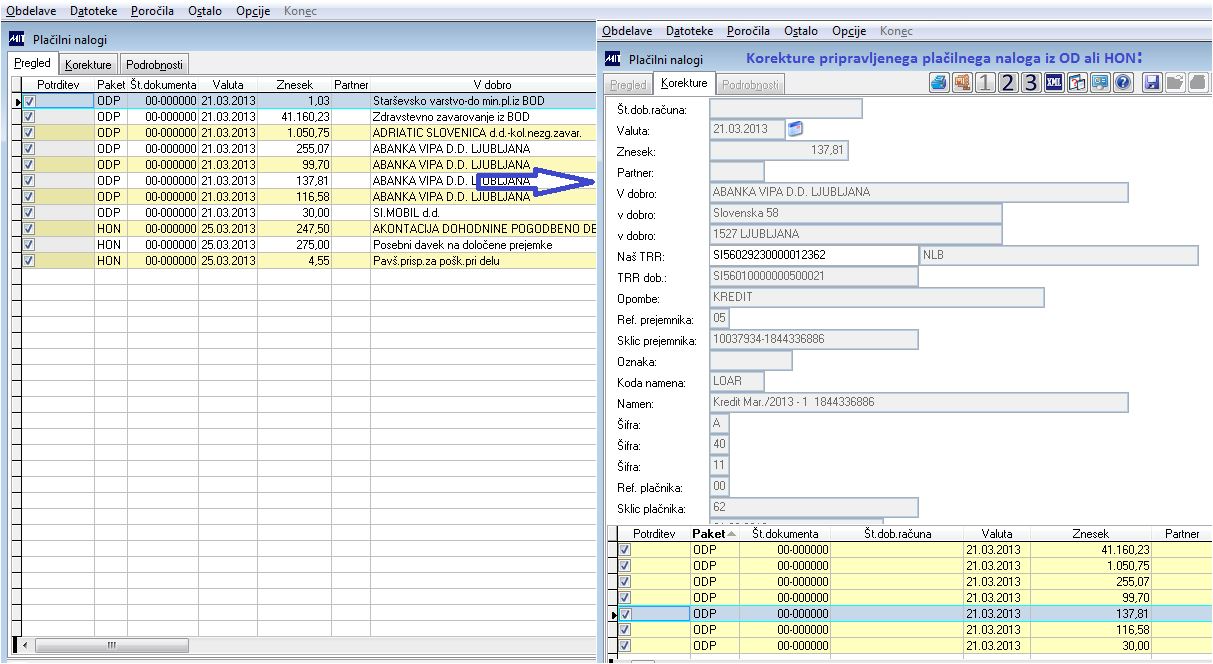This screenshot has height=664, width=1213.
Task: Open the calendar picker next to Valuta
Action: click(x=796, y=129)
